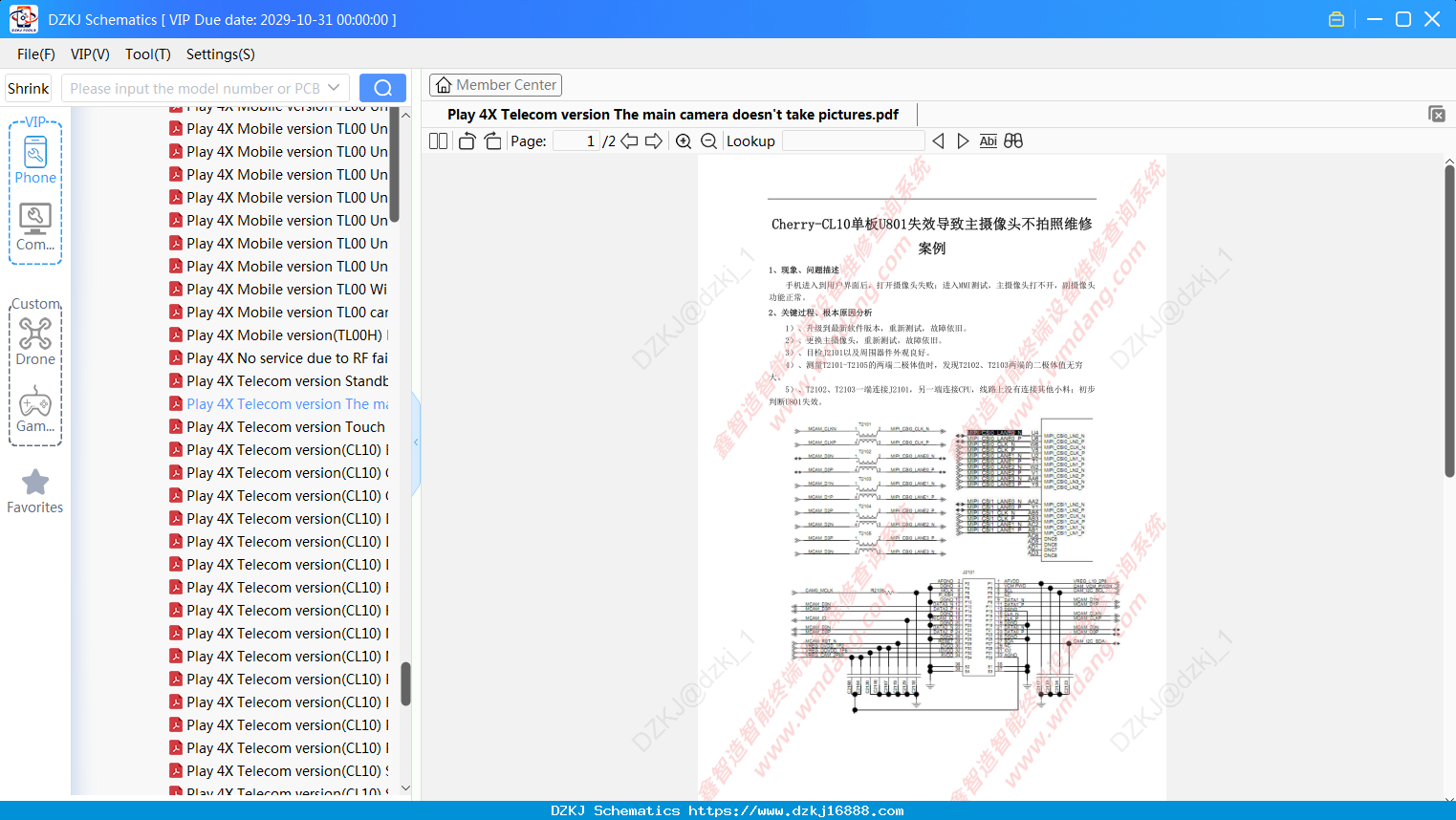Find previous Lookup match triangle
This screenshot has width=1456, height=820.
pos(938,141)
